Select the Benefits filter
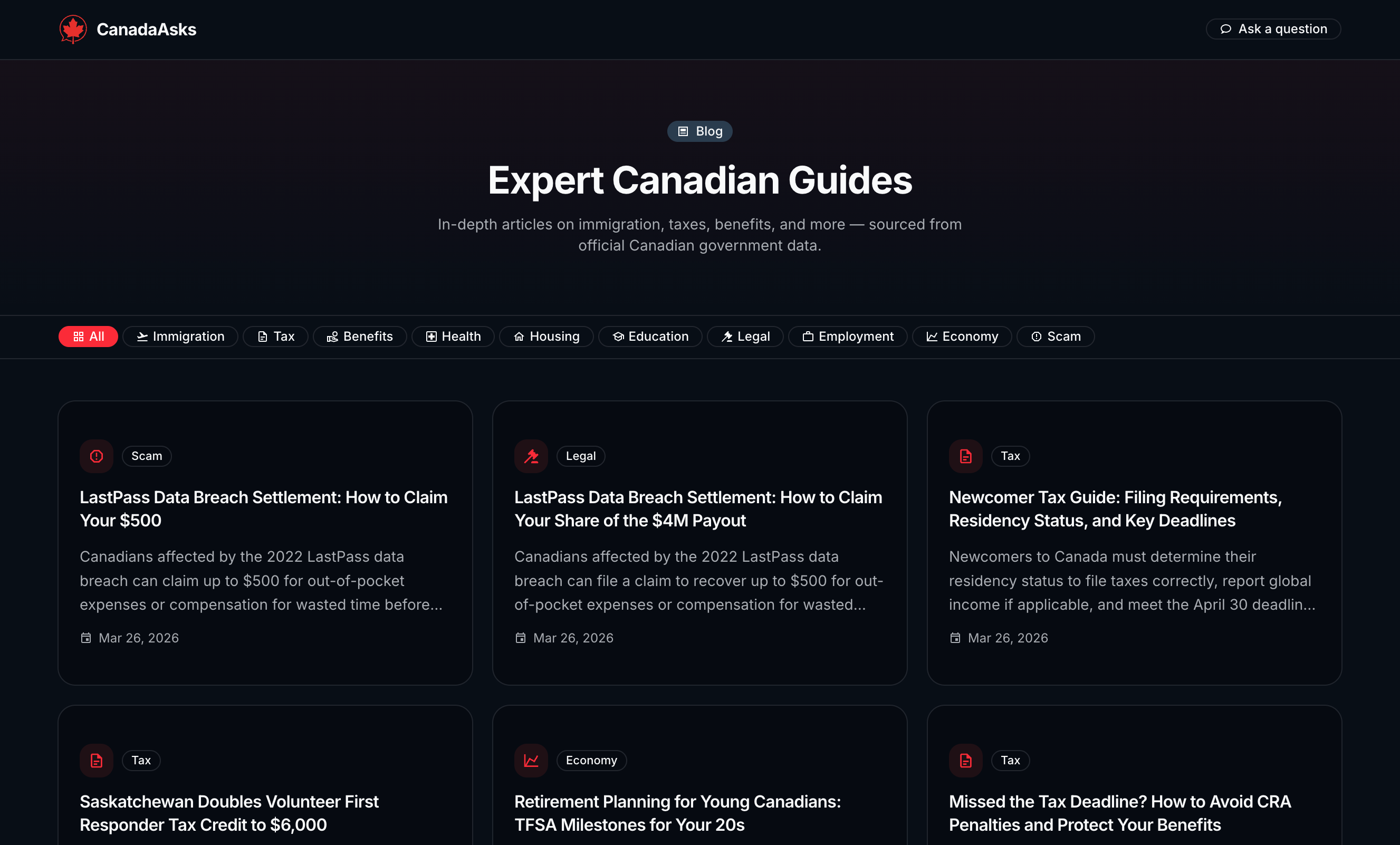The width and height of the screenshot is (1400, 845). (x=360, y=336)
